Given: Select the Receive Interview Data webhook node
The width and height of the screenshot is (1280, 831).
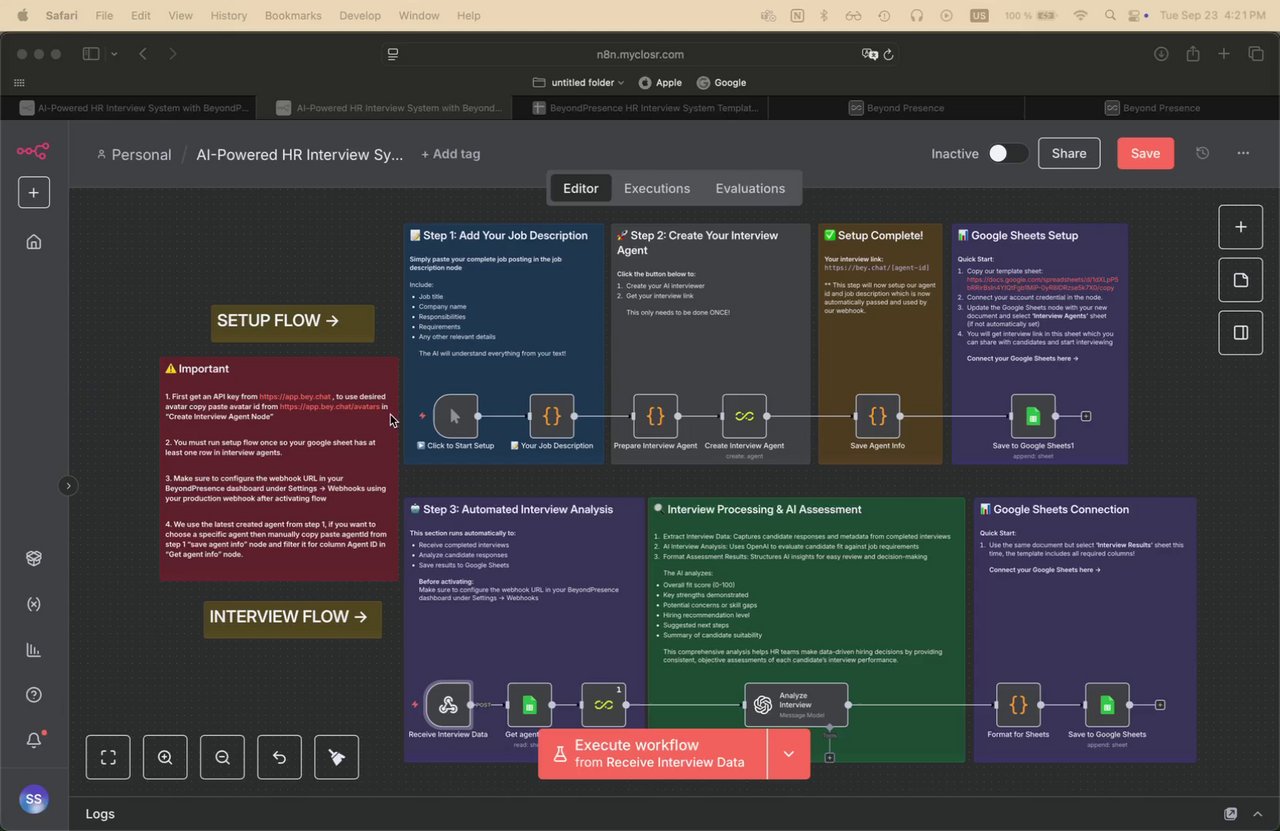Looking at the screenshot, I should pos(448,705).
